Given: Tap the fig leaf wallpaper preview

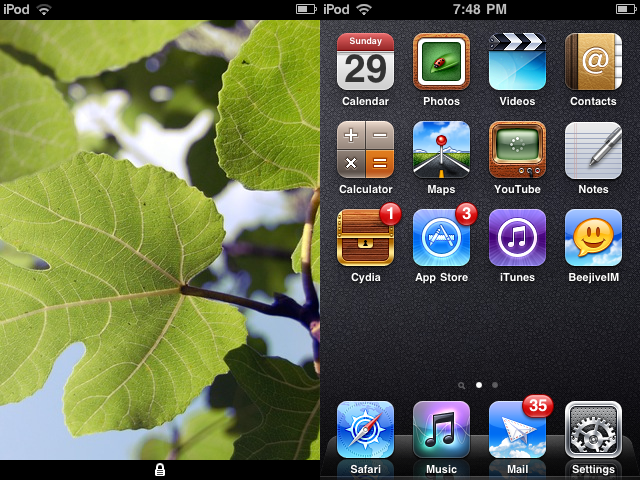Looking at the screenshot, I should tap(160, 240).
